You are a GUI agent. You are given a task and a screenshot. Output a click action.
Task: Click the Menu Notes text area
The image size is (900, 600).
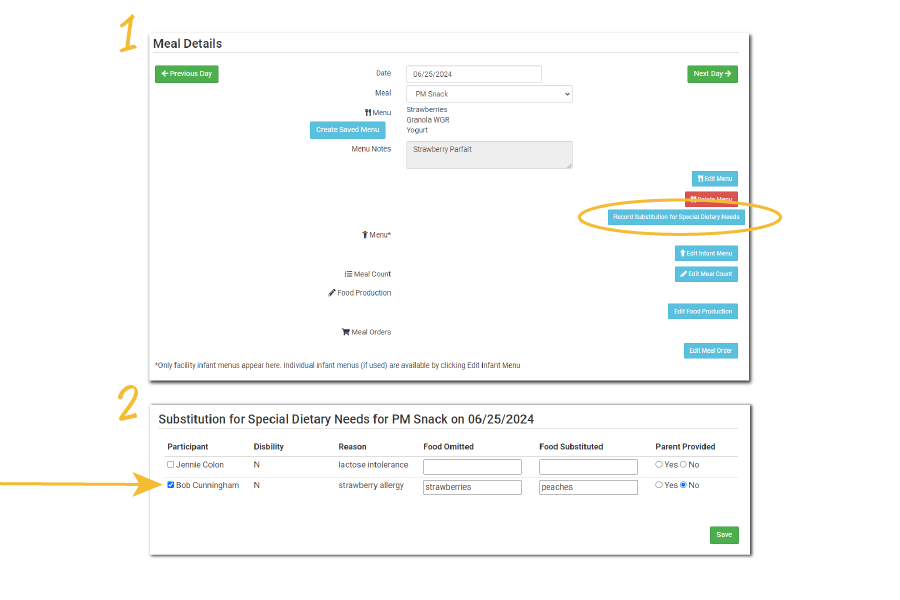(x=489, y=155)
